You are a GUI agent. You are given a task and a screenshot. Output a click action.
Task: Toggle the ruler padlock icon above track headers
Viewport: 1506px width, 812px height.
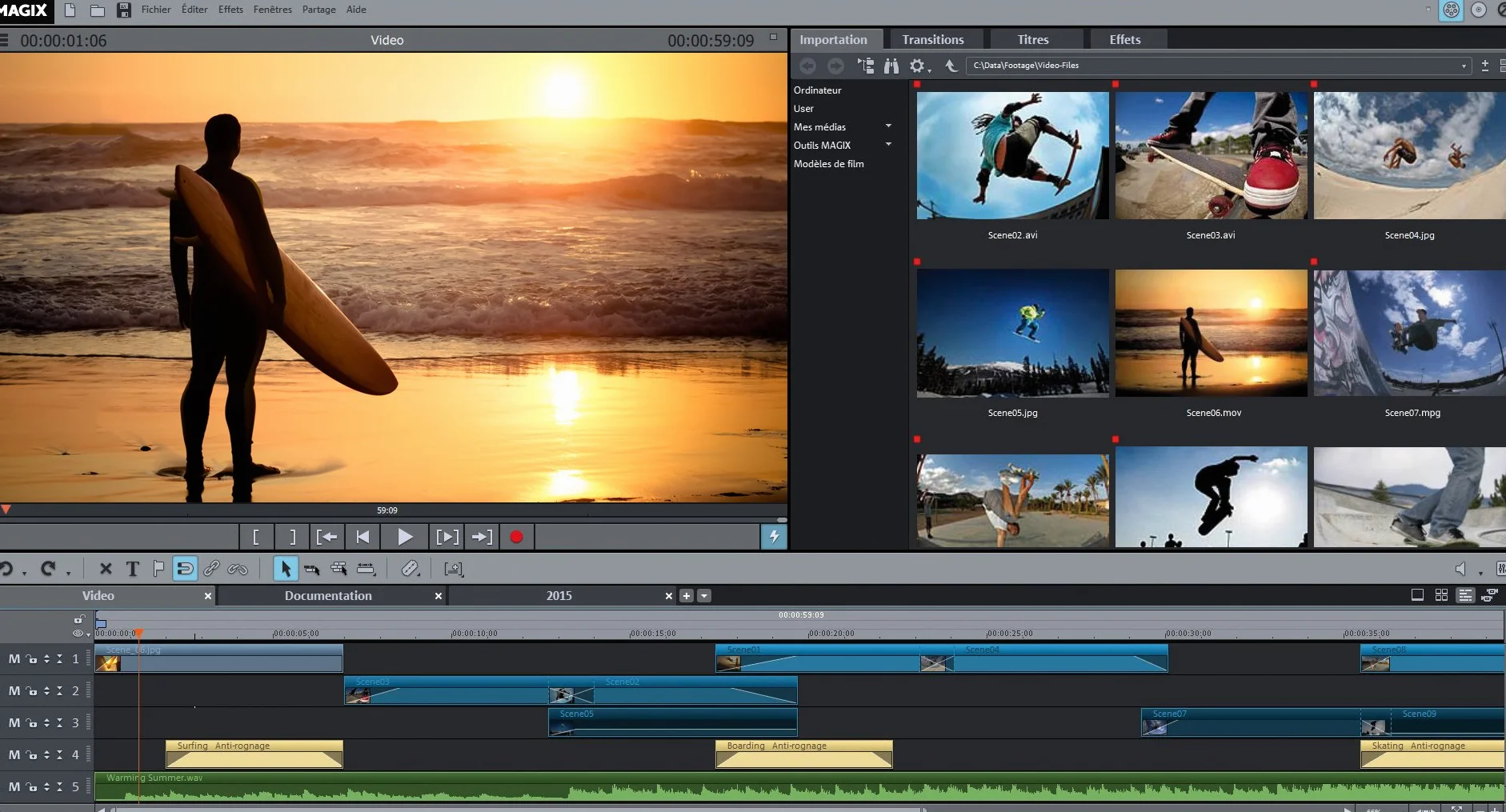click(x=78, y=619)
